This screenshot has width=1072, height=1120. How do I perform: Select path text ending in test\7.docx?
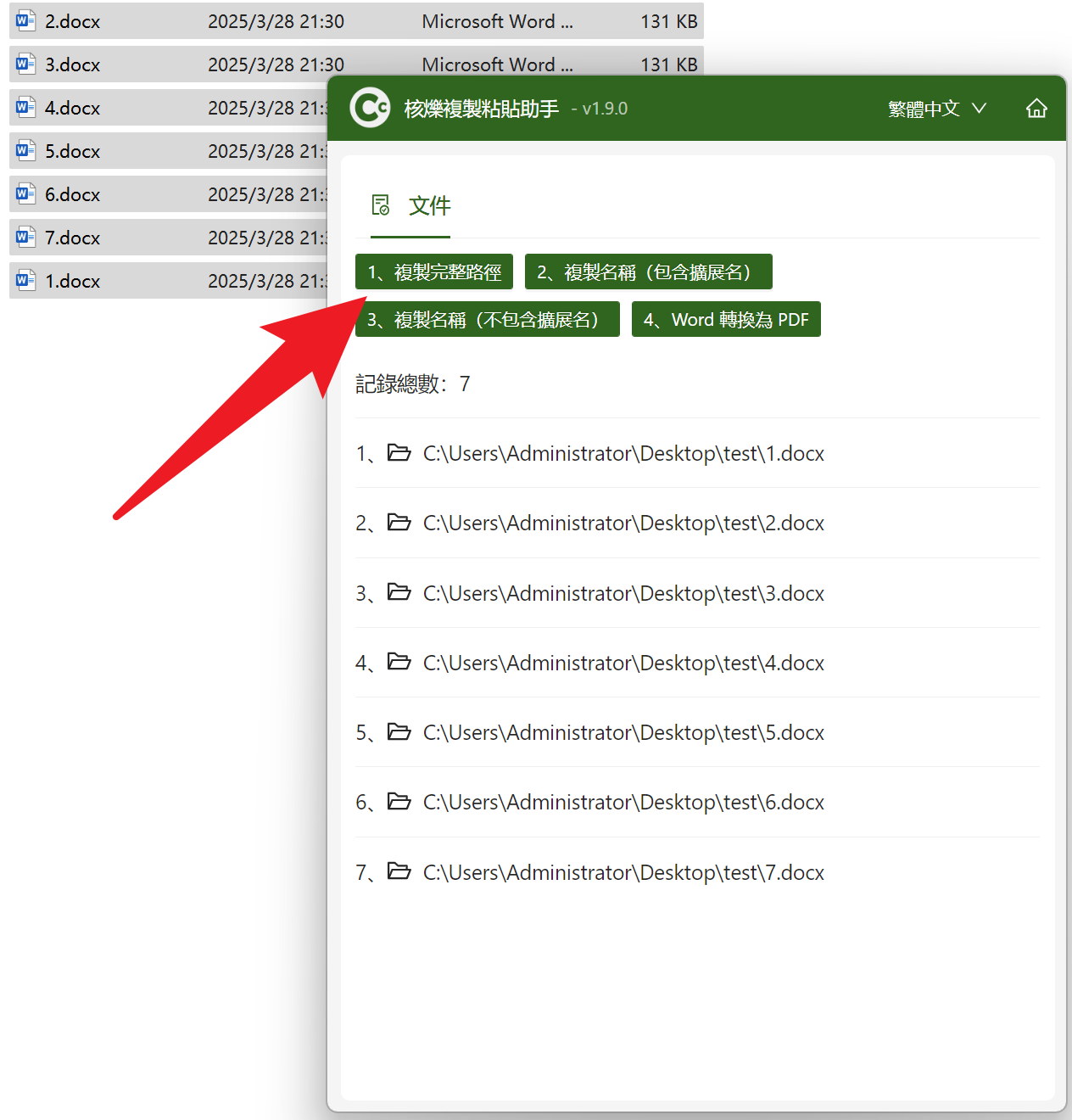click(x=623, y=873)
